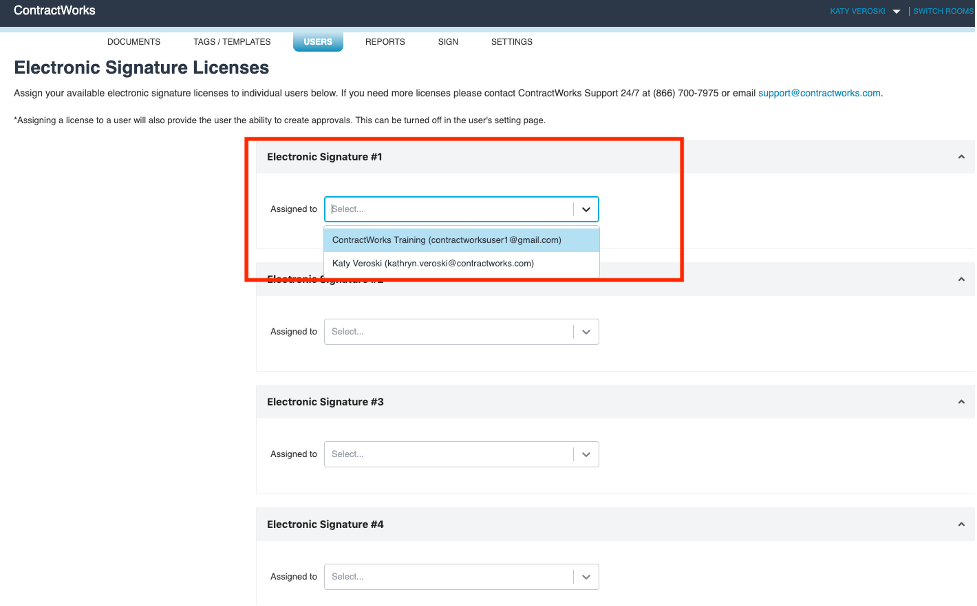Collapse the Electronic Signature #2 section chevron

(961, 280)
